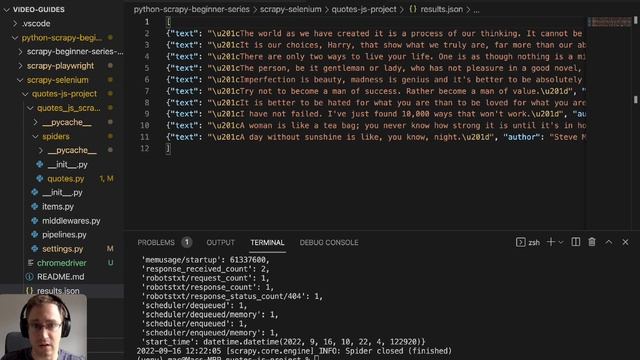
Task: Click line number 7 in the gutter
Action: (147, 91)
